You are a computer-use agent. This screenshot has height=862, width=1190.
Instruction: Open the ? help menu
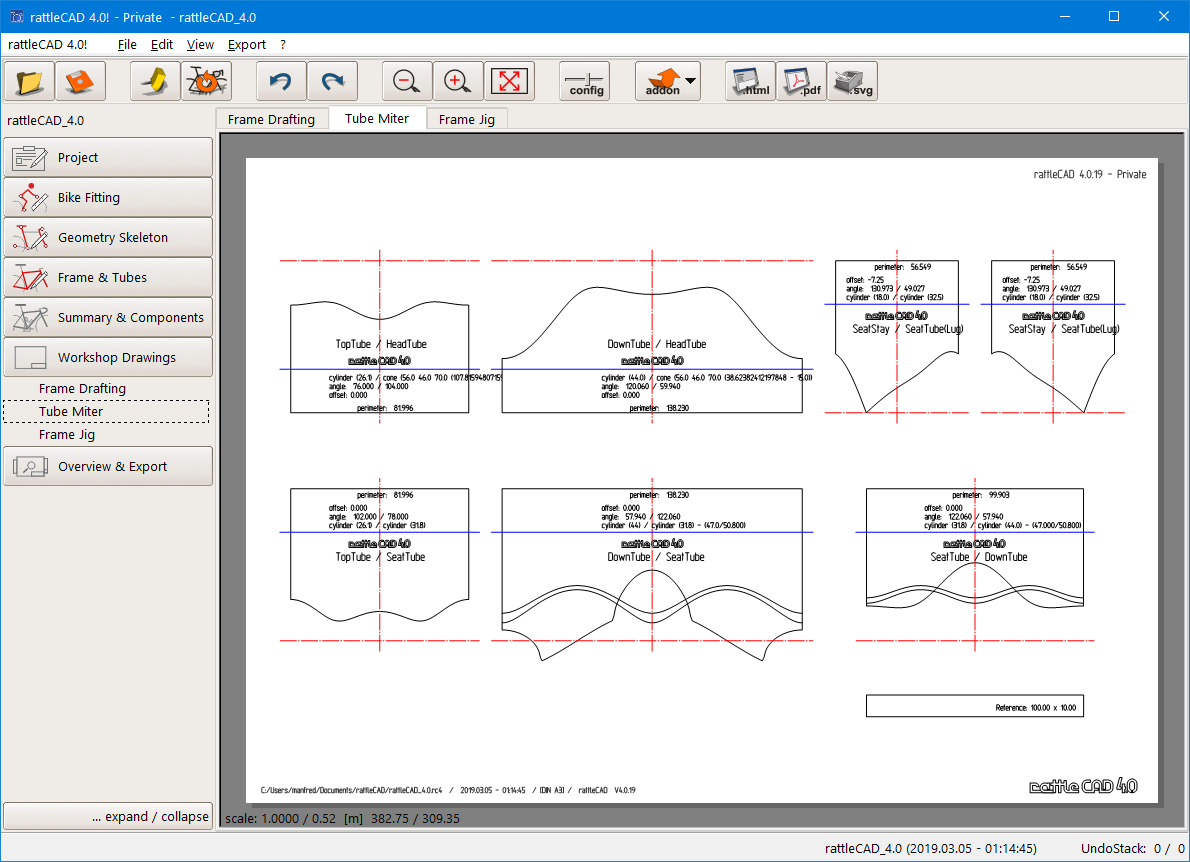pyautogui.click(x=283, y=45)
